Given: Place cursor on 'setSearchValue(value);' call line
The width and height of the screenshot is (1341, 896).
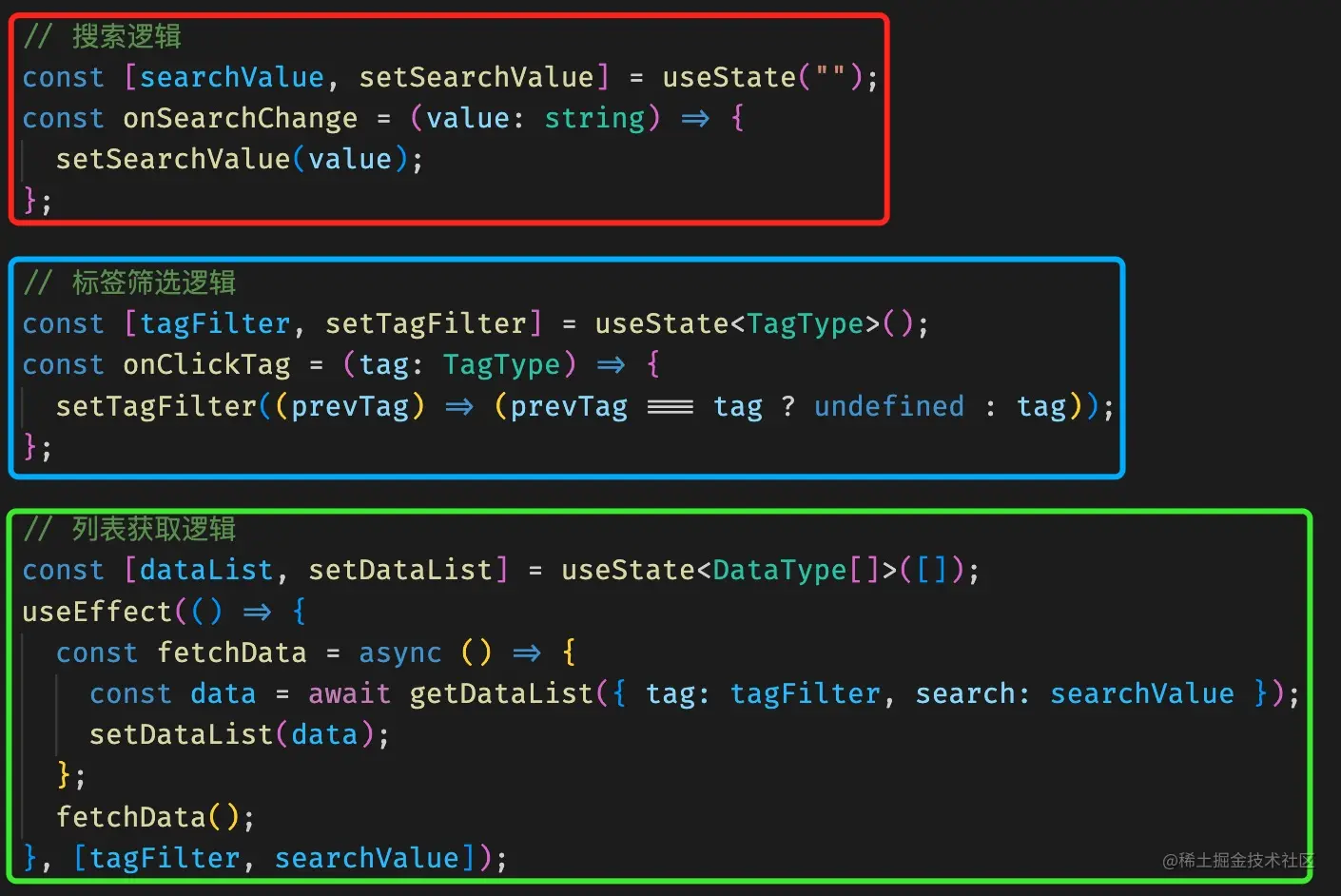Looking at the screenshot, I should [x=240, y=159].
